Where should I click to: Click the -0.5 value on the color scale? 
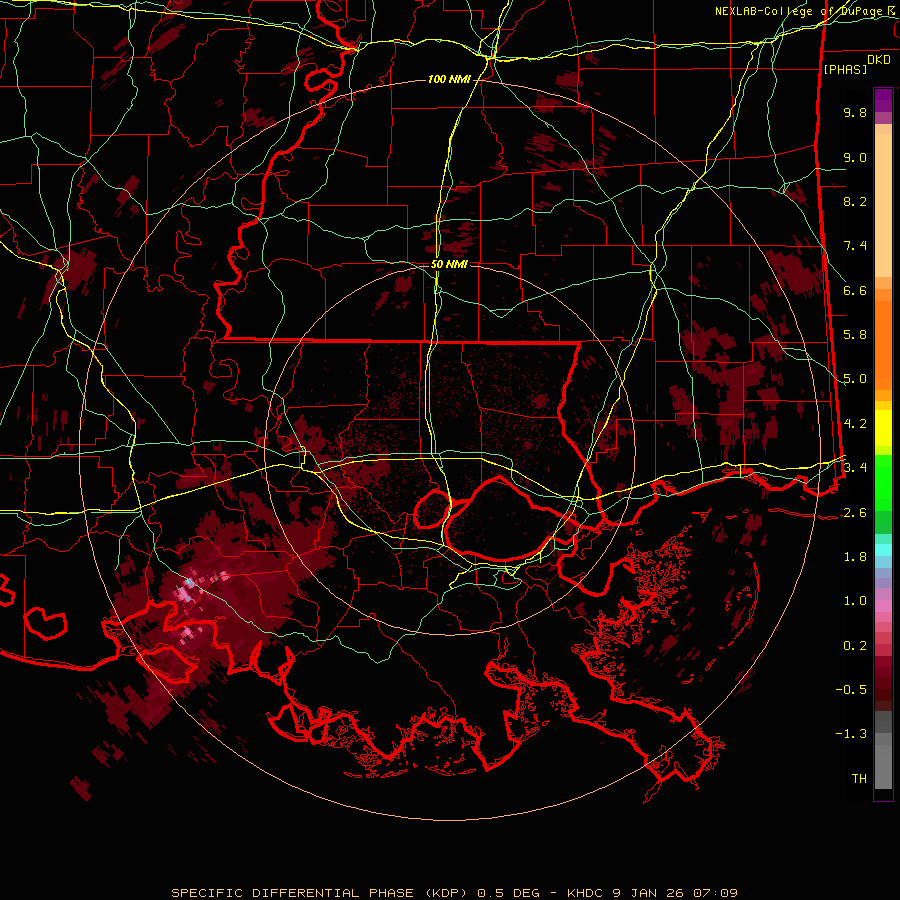pos(851,690)
